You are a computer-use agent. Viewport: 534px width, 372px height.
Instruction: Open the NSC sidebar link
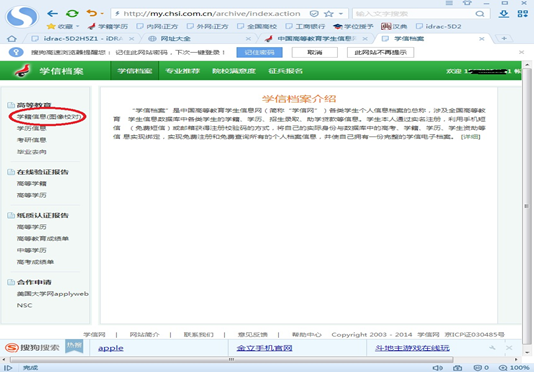pos(25,305)
